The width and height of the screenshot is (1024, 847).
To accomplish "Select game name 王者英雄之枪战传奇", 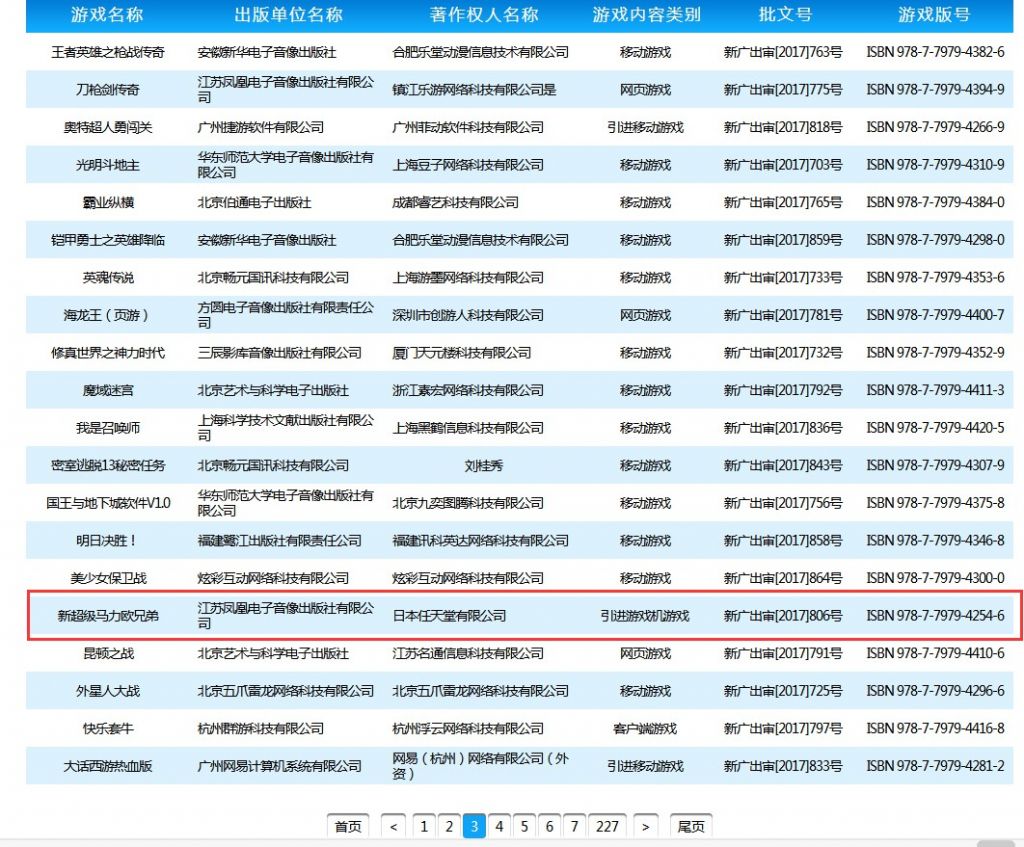I will 108,52.
